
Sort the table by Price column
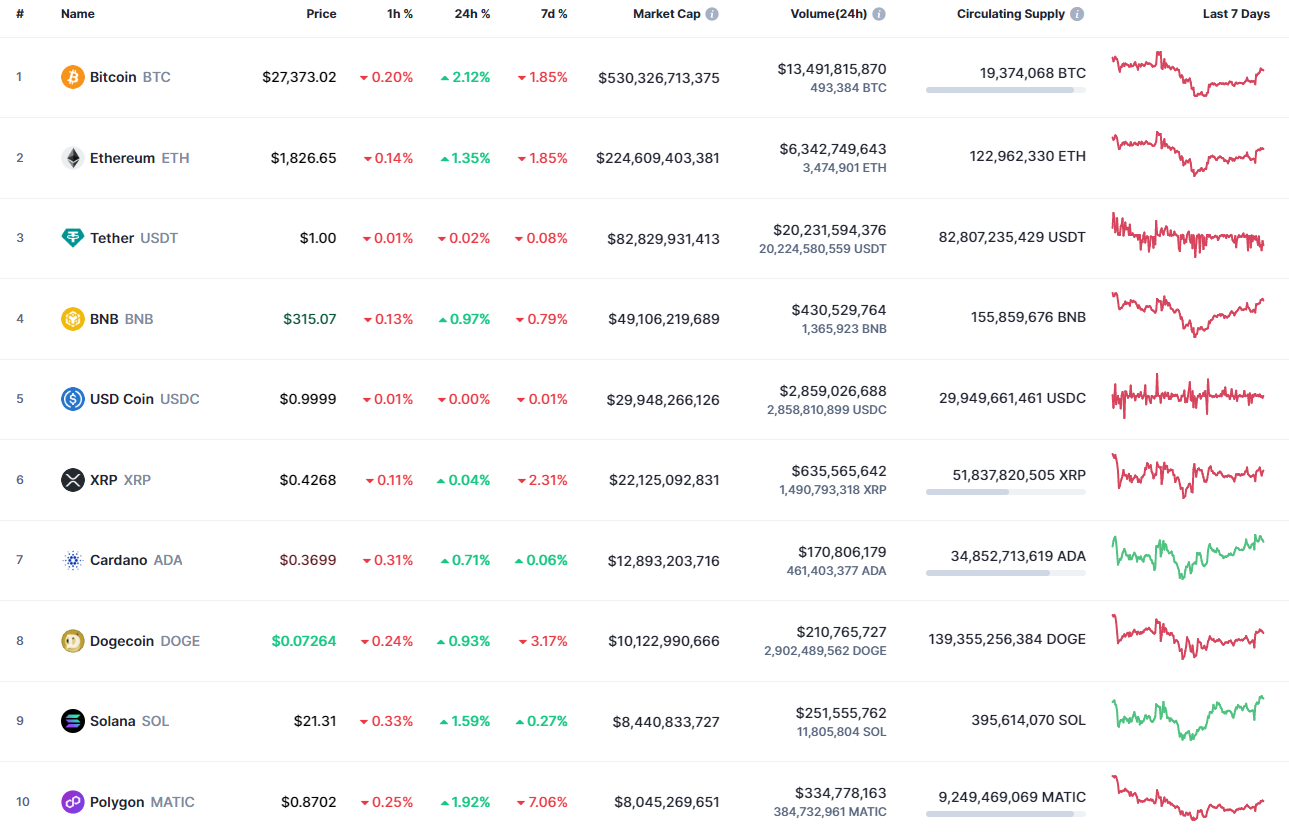pos(321,14)
